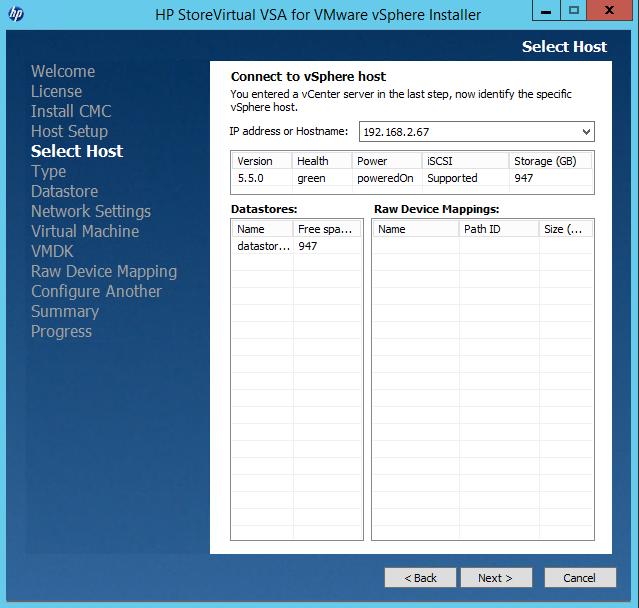Select the host row showing version 5.5.0
This screenshot has height=608, width=639.
click(x=411, y=178)
